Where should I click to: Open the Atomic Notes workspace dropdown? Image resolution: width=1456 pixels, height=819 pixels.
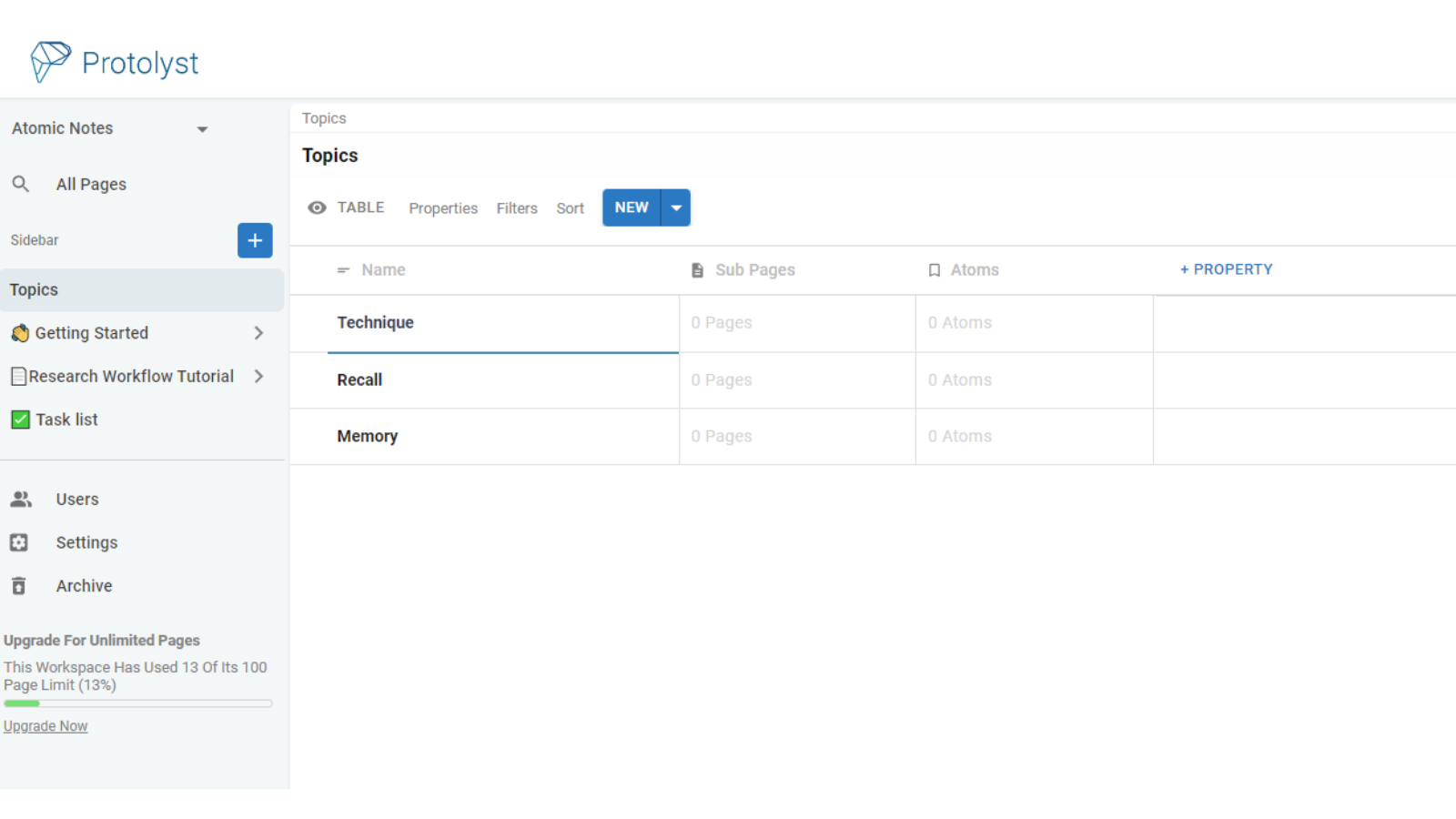click(202, 129)
